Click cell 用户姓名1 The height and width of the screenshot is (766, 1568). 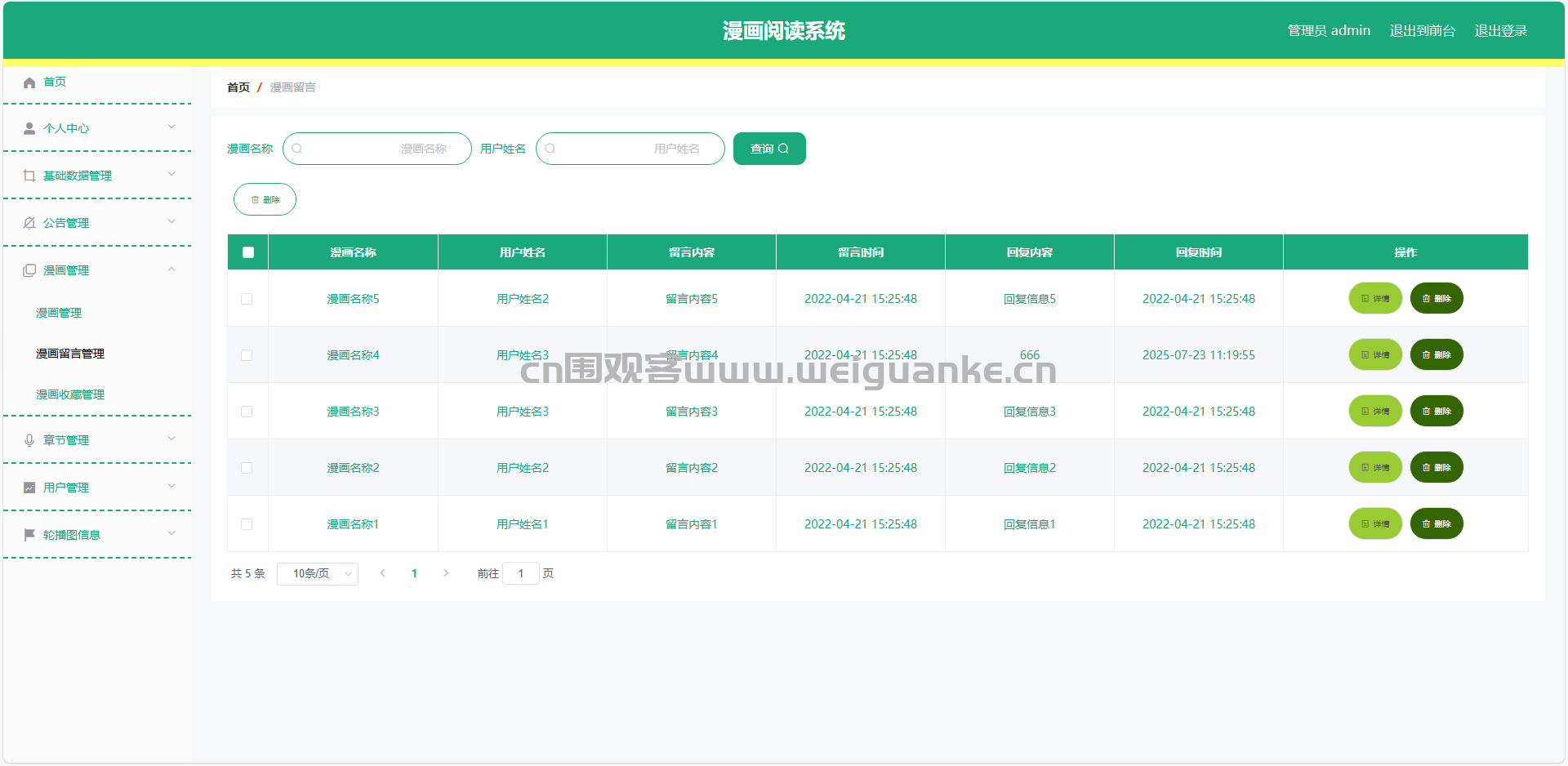point(523,524)
